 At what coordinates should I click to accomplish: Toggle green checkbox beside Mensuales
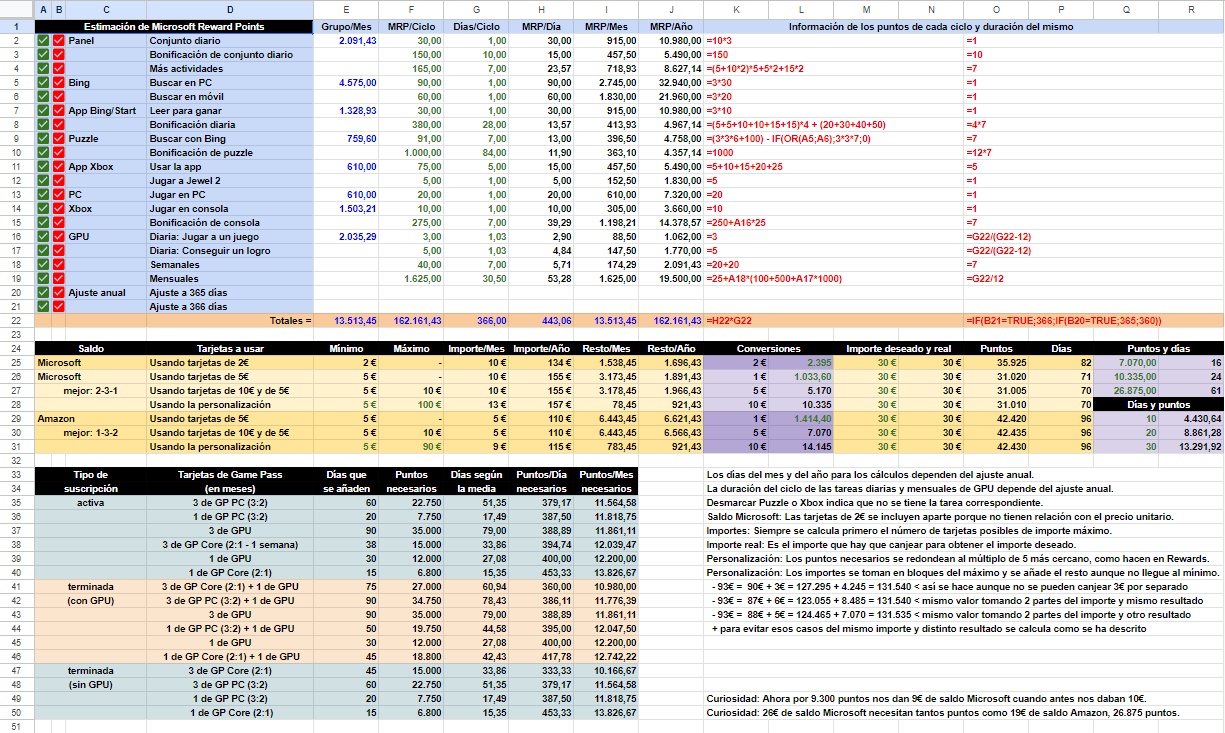[43, 278]
